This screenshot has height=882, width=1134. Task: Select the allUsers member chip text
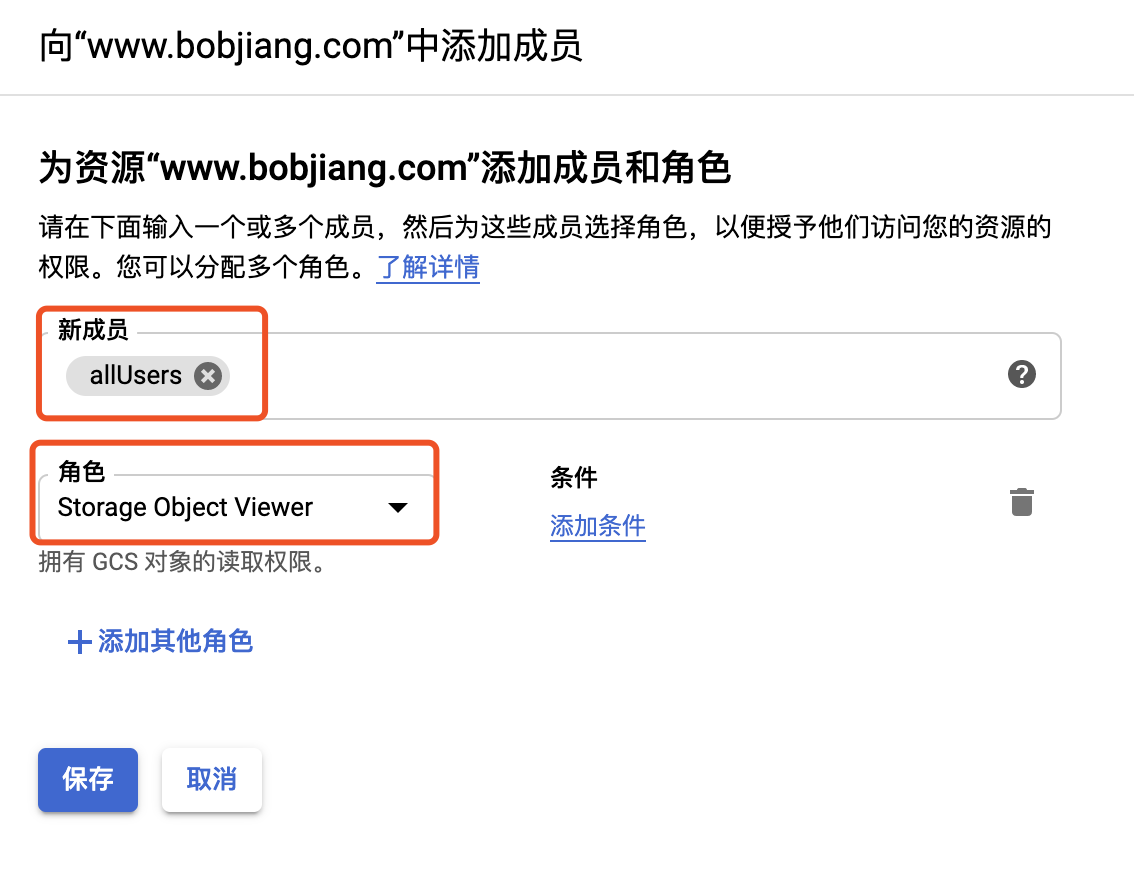(136, 376)
